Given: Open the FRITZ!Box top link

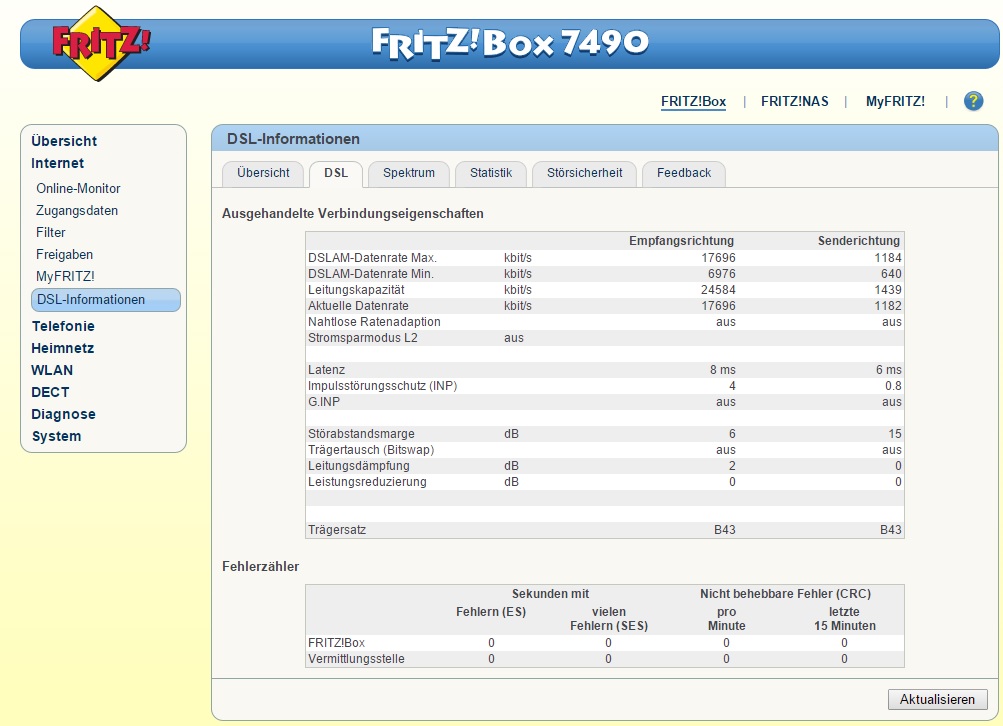Looking at the screenshot, I should tap(693, 101).
